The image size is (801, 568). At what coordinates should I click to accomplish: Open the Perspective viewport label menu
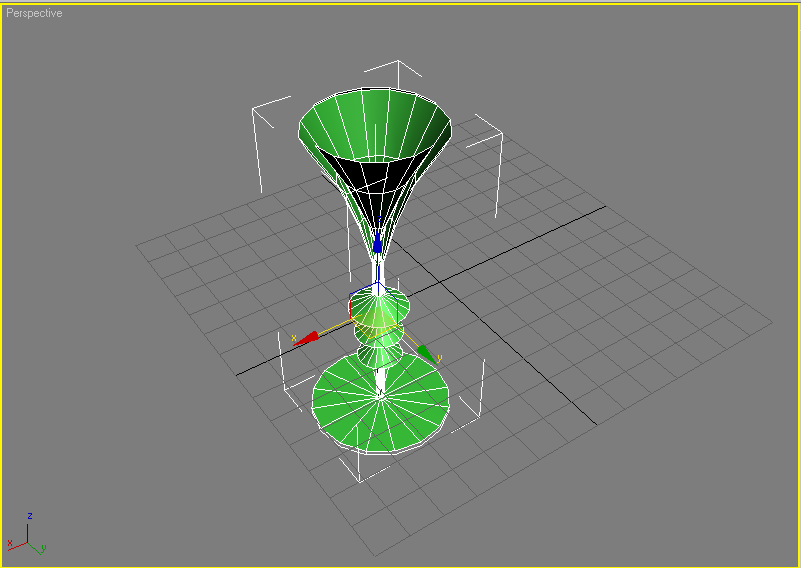click(34, 13)
